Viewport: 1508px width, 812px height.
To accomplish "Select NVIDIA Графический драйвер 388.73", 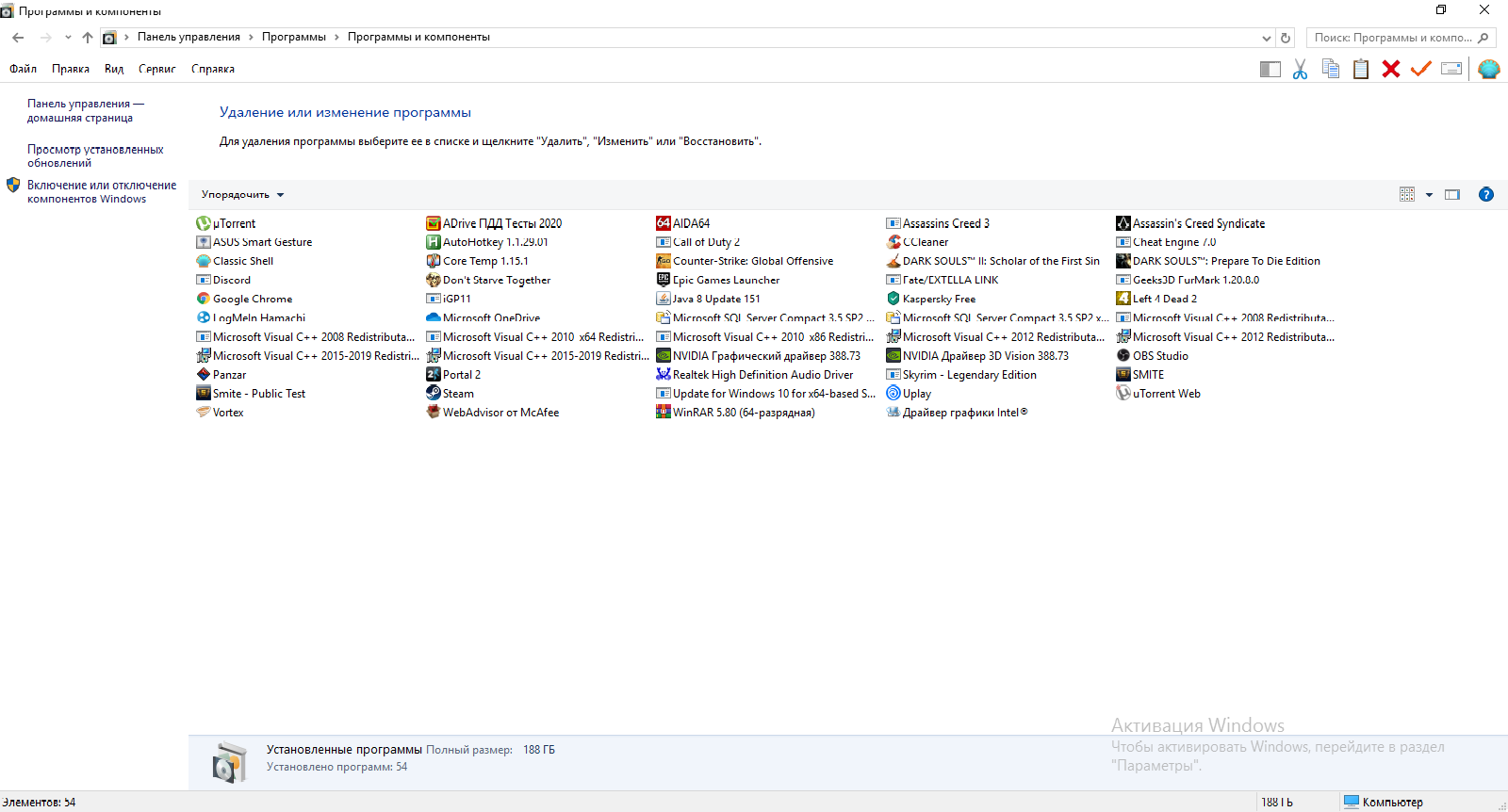I will tap(759, 356).
